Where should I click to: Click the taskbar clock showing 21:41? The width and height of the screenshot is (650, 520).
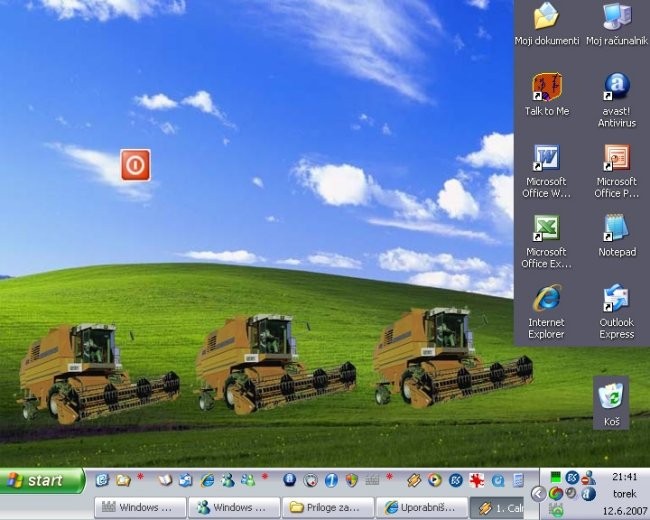[625, 478]
